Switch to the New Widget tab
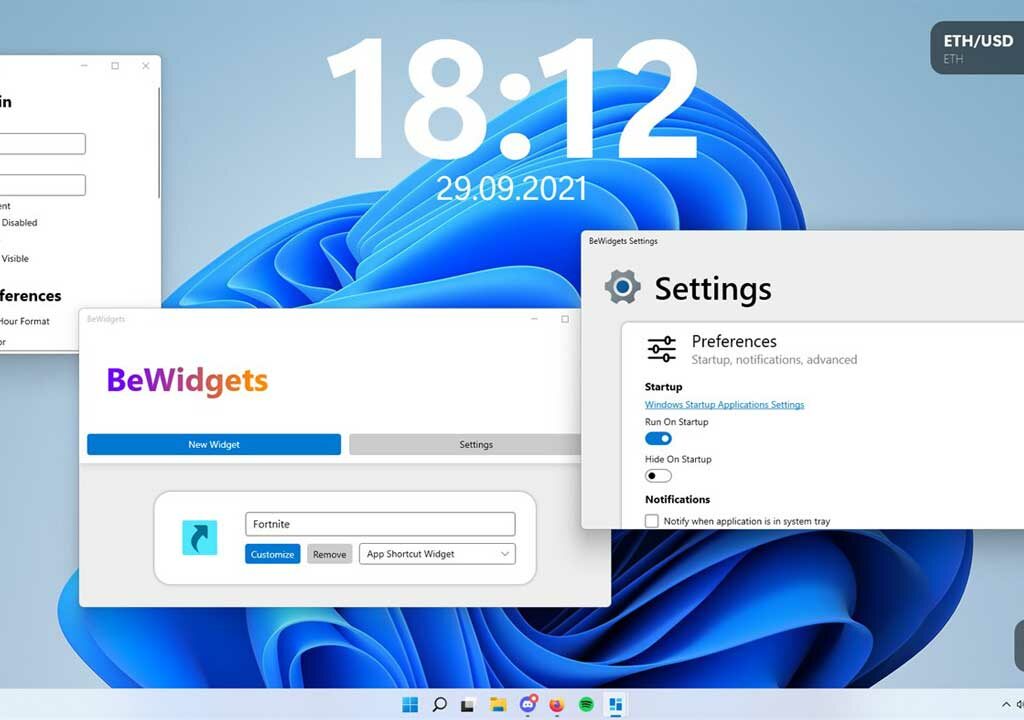This screenshot has width=1024, height=720. pos(212,444)
